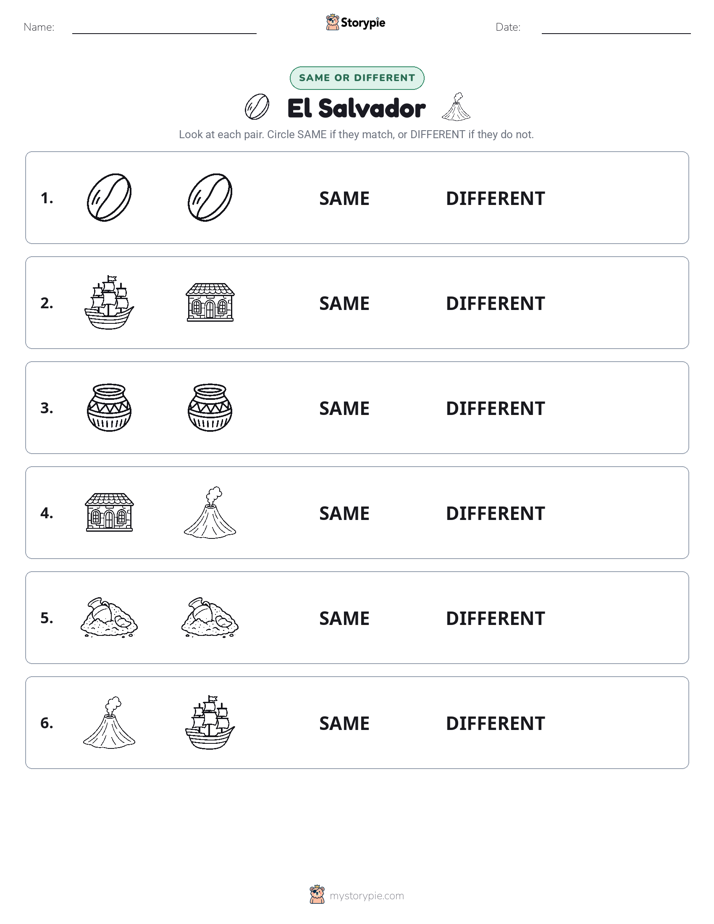Circle SAME for pair 1
714x924 pixels.
click(344, 199)
